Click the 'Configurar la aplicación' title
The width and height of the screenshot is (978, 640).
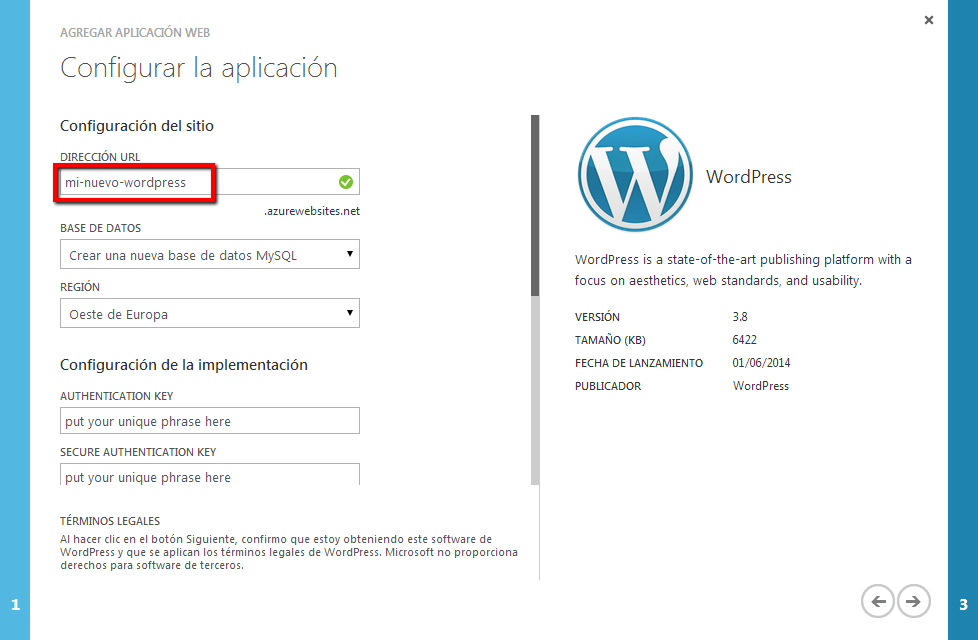pyautogui.click(x=198, y=68)
